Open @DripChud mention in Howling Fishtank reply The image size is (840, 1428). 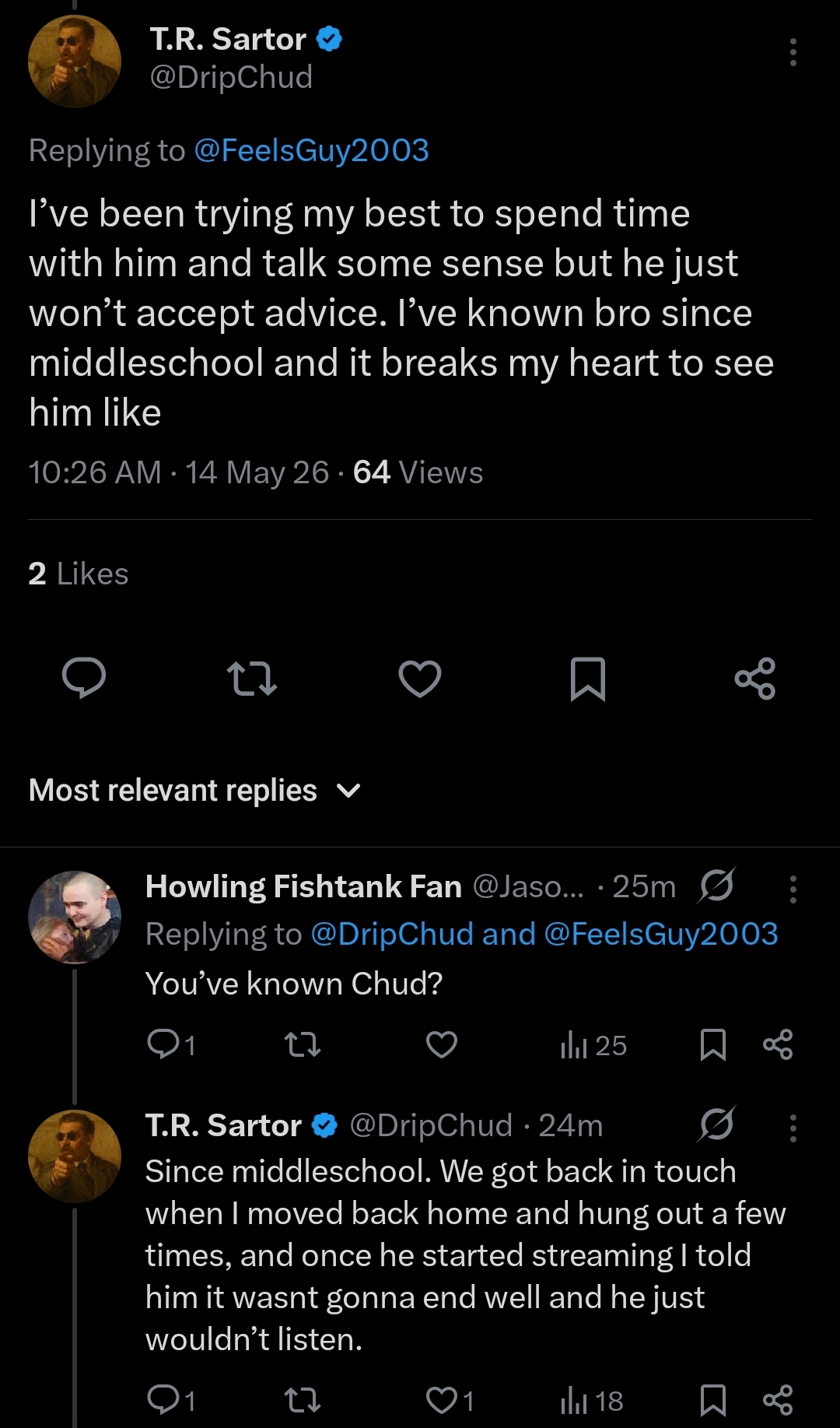392,934
